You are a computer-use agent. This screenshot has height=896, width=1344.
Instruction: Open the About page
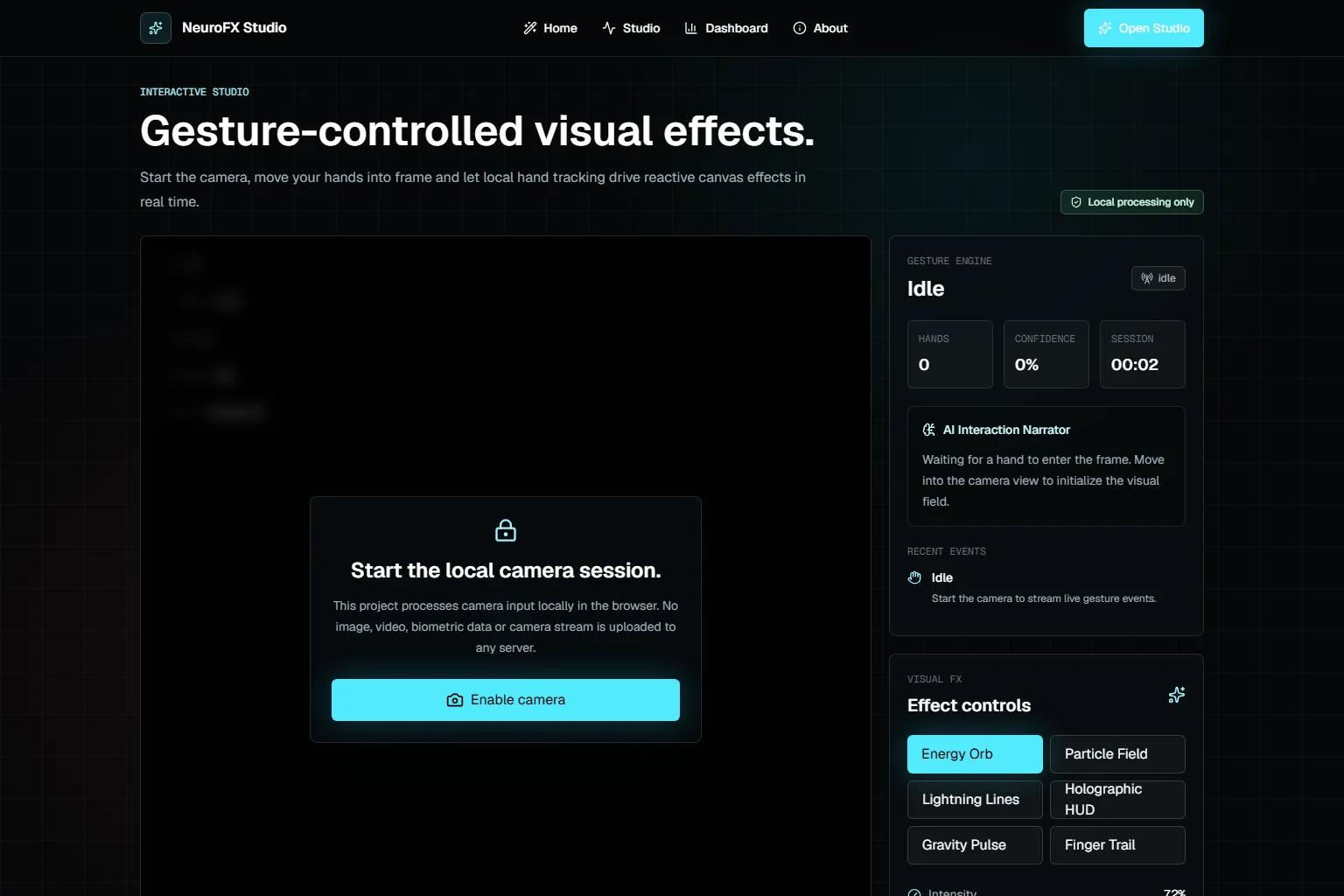coord(820,28)
